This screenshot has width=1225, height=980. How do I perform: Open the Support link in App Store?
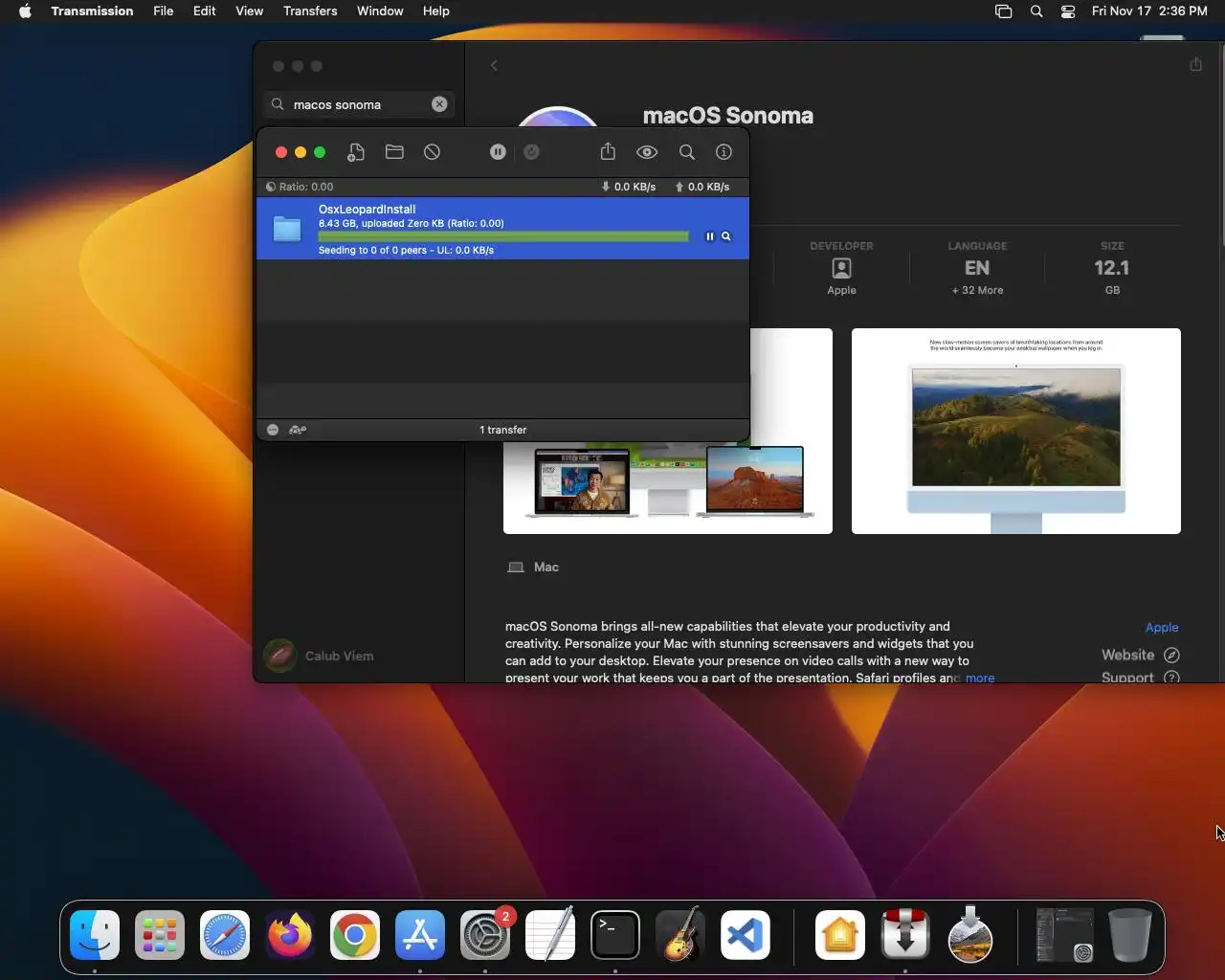pos(1140,677)
